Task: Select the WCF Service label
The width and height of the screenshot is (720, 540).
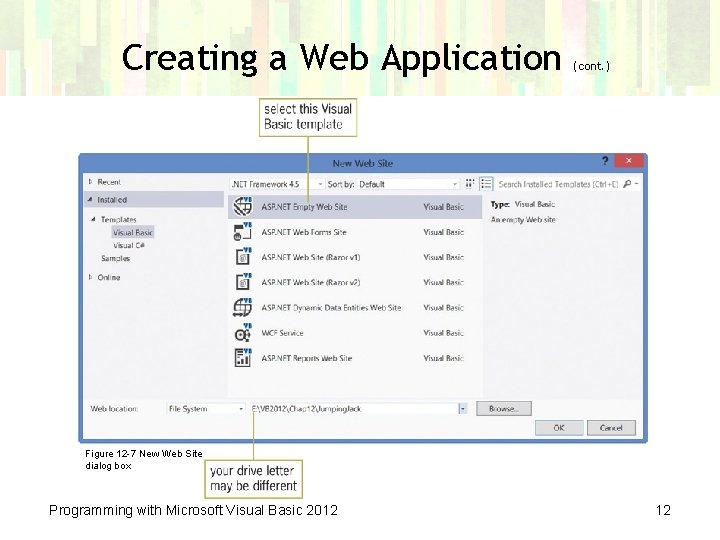Action: pos(282,333)
